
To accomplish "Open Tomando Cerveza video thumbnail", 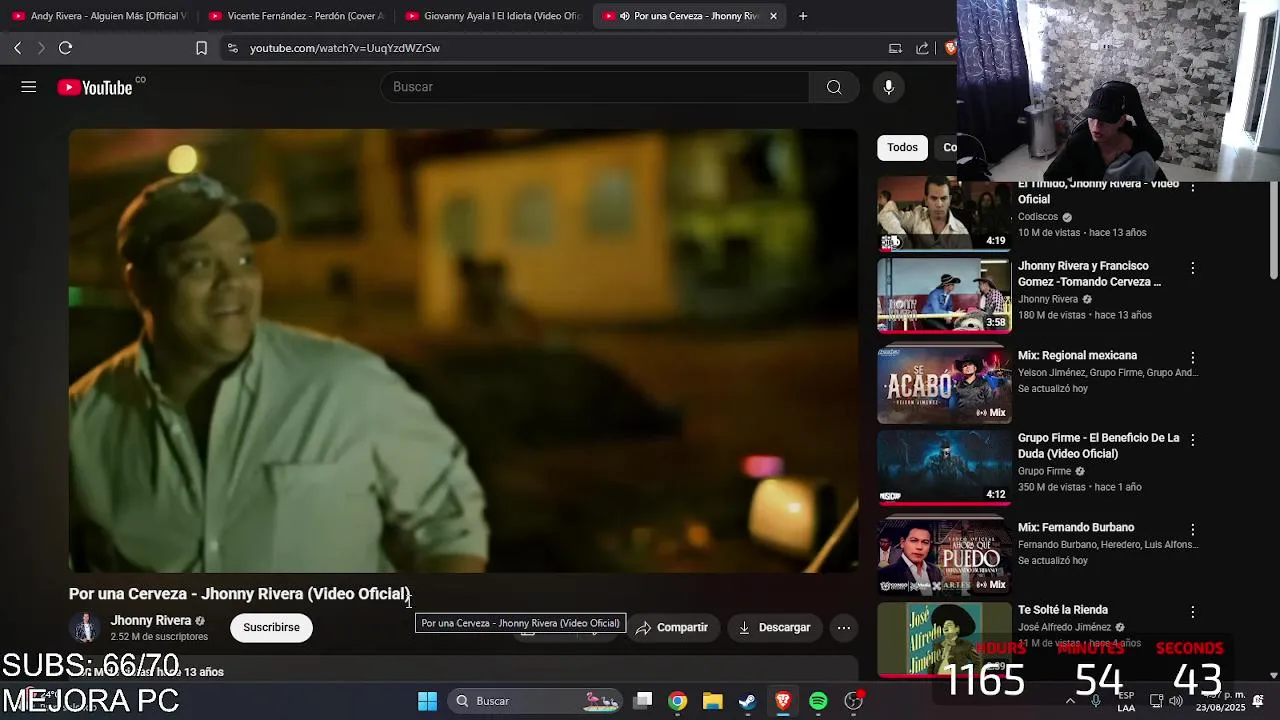I will pyautogui.click(x=944, y=296).
